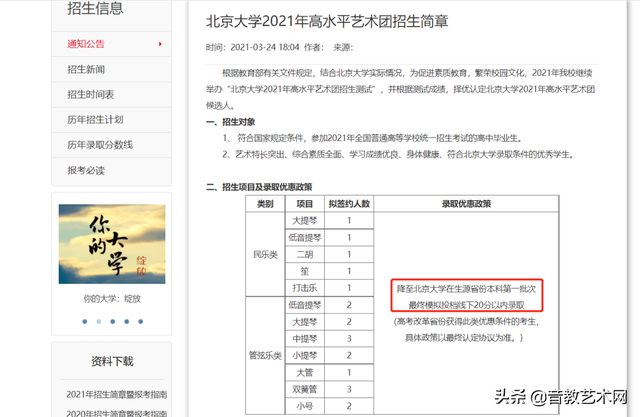Click the 你的大学 banner image

(x=112, y=244)
